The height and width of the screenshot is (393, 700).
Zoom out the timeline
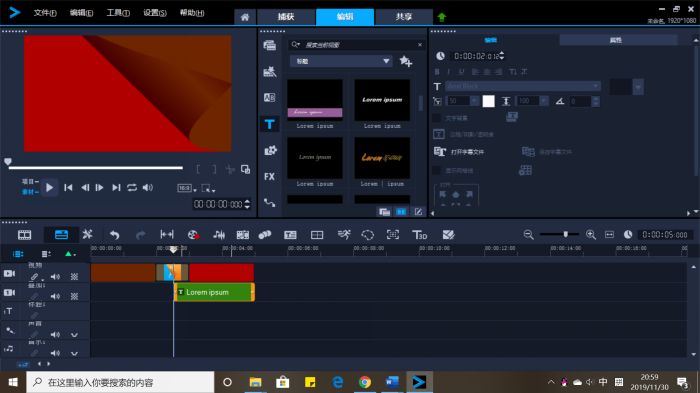[x=529, y=234]
